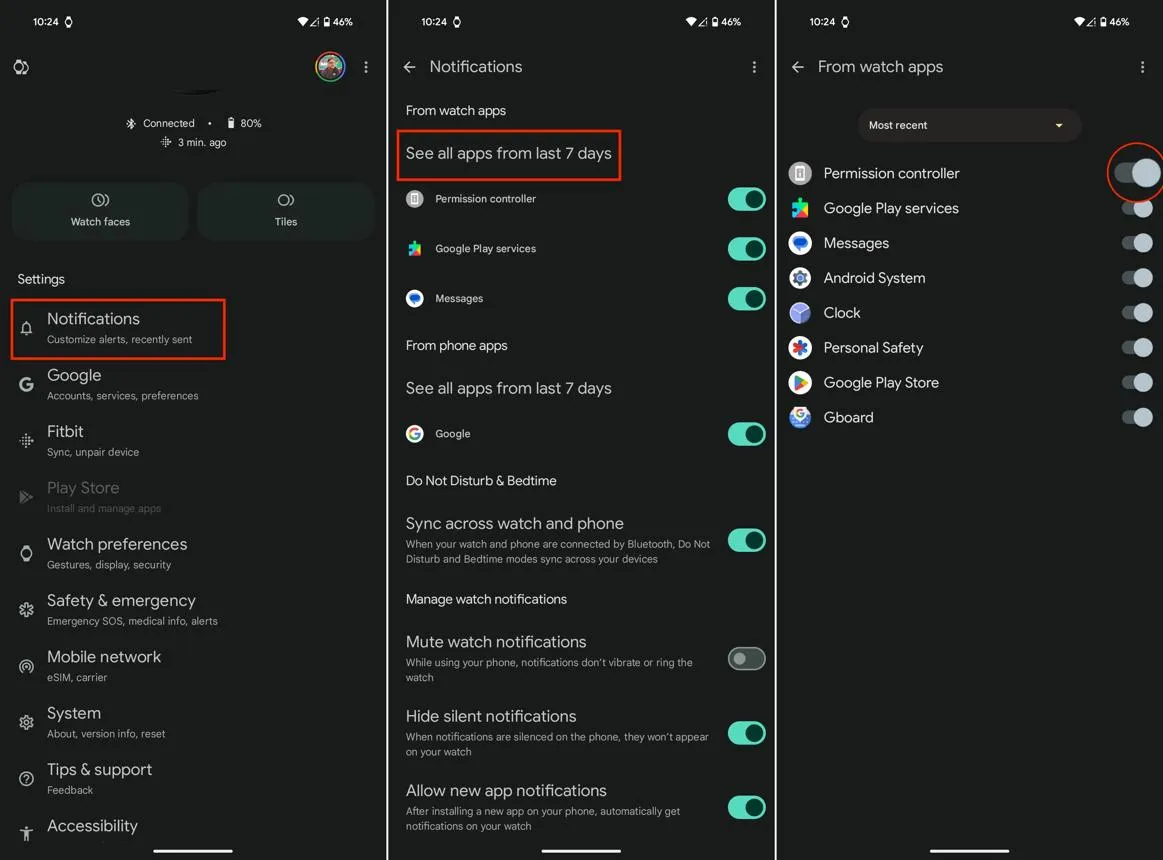
Task: Open overflow menu on the watch home screen
Action: [366, 67]
